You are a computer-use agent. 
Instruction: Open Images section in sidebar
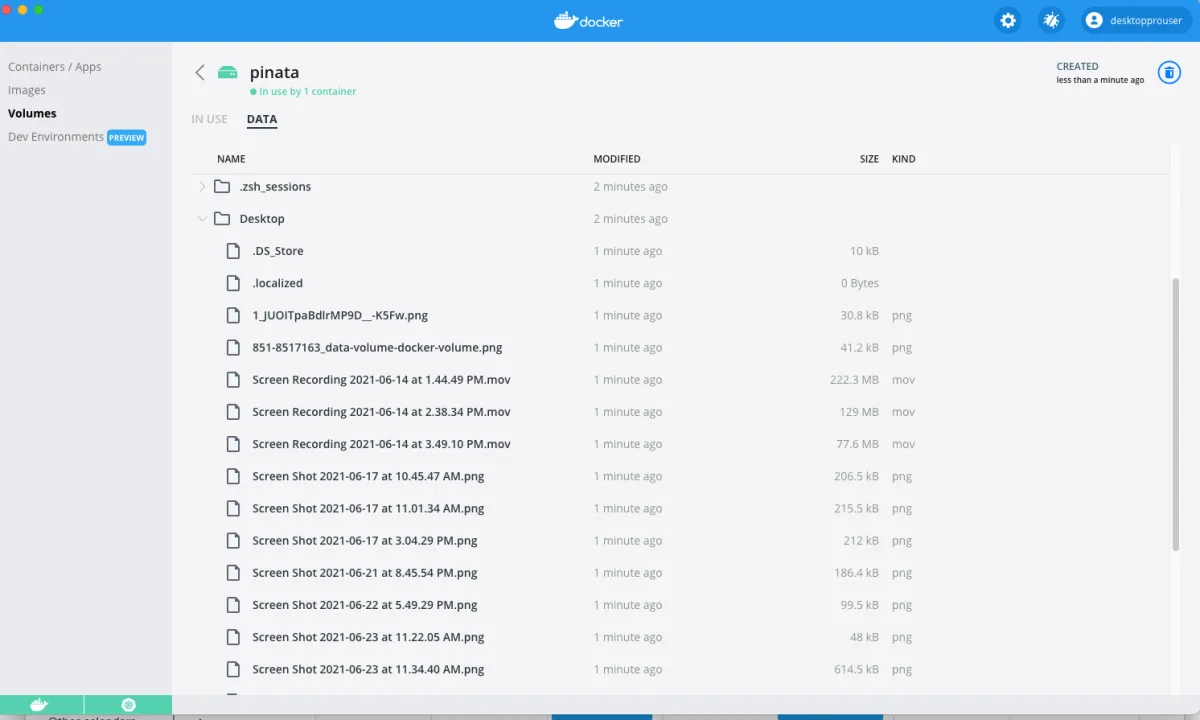(x=27, y=90)
